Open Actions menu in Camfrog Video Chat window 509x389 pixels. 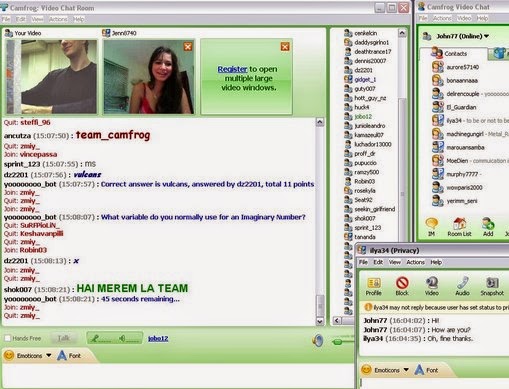pos(442,18)
